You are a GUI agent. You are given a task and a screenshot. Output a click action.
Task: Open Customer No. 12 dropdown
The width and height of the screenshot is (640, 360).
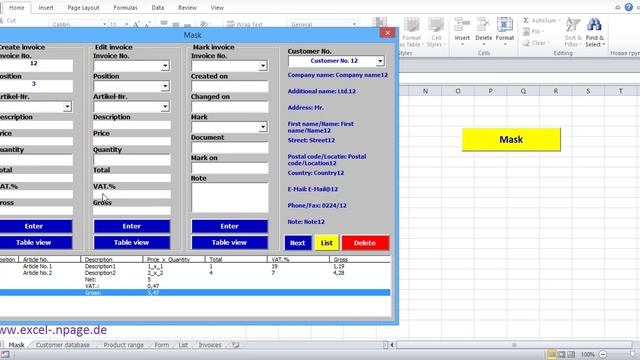[380, 61]
